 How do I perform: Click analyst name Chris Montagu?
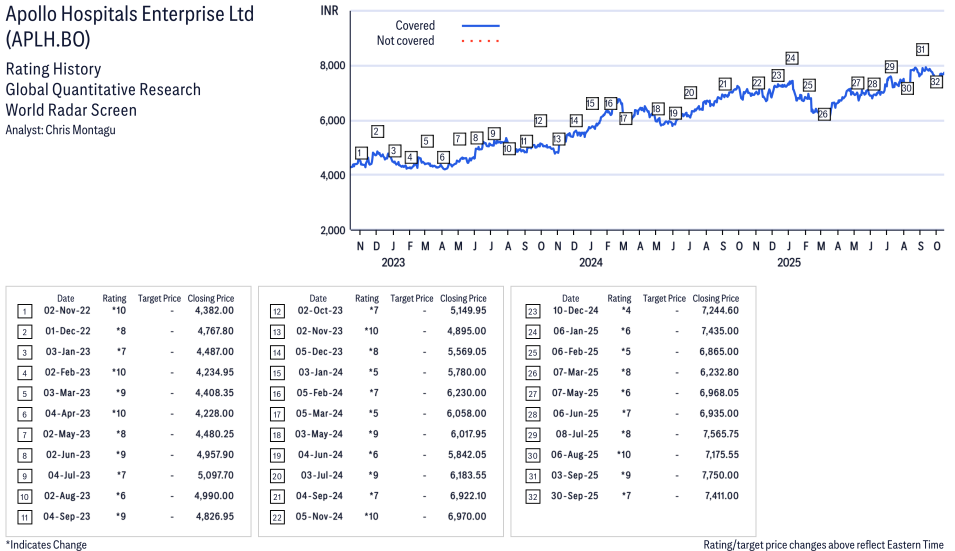tap(80, 130)
